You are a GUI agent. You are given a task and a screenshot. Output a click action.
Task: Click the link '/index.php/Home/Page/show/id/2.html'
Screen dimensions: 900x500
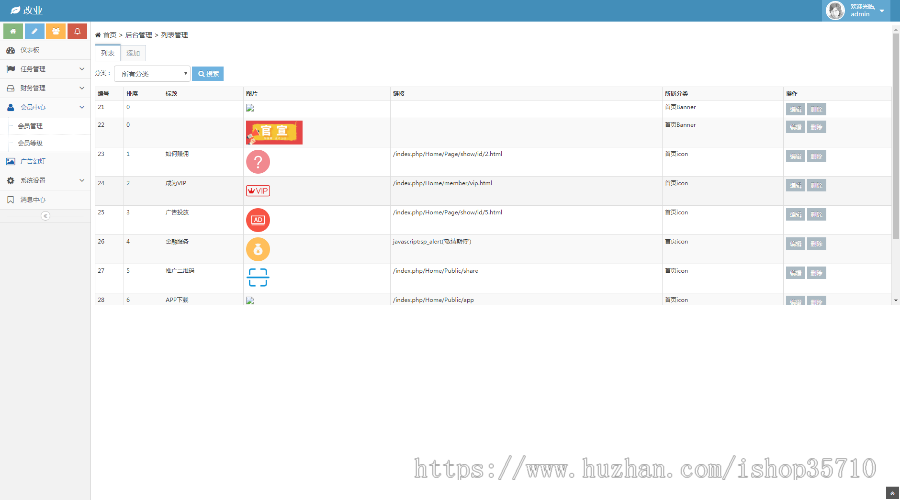[448, 154]
